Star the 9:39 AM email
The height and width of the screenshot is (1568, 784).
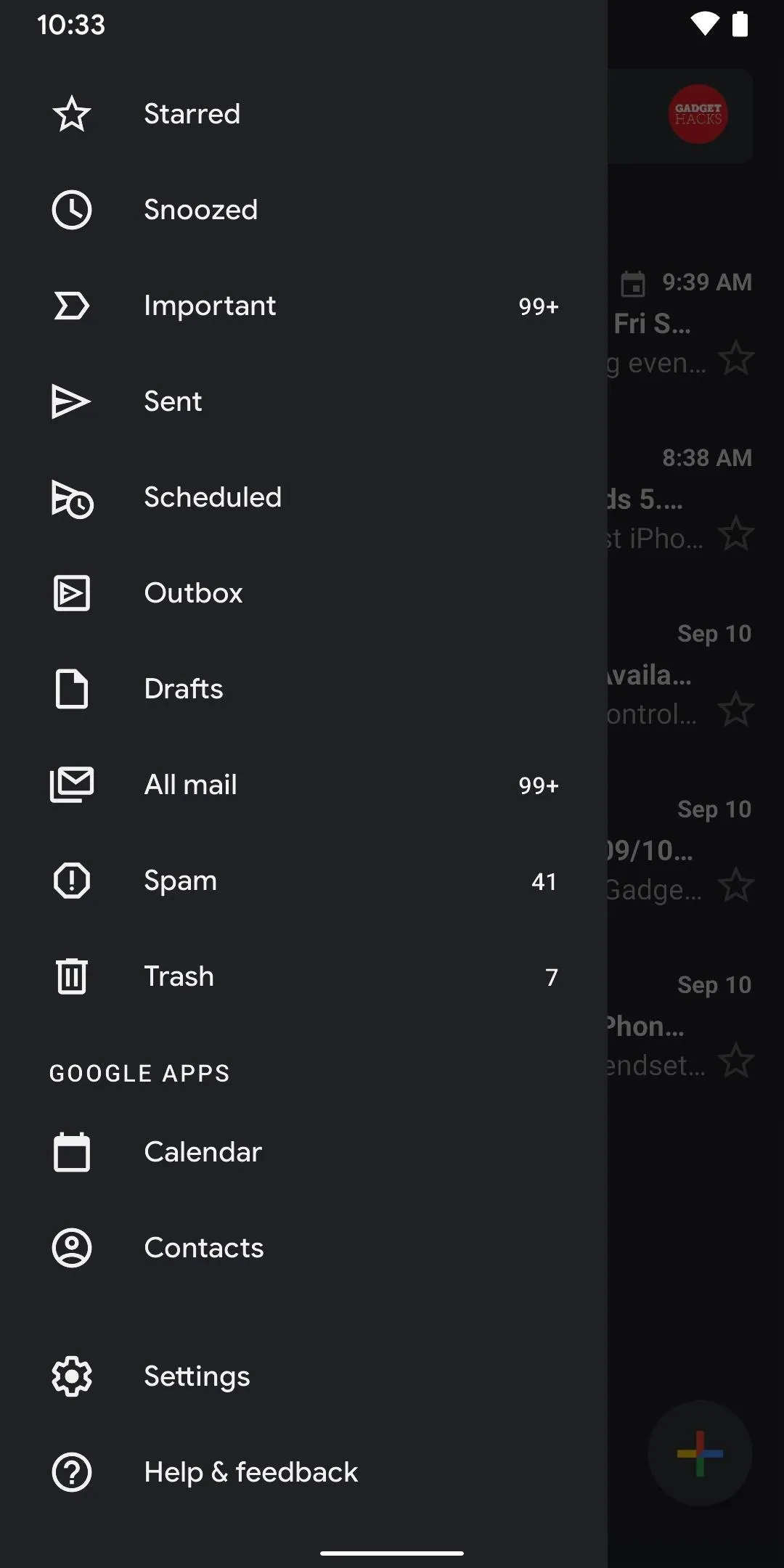click(x=736, y=358)
